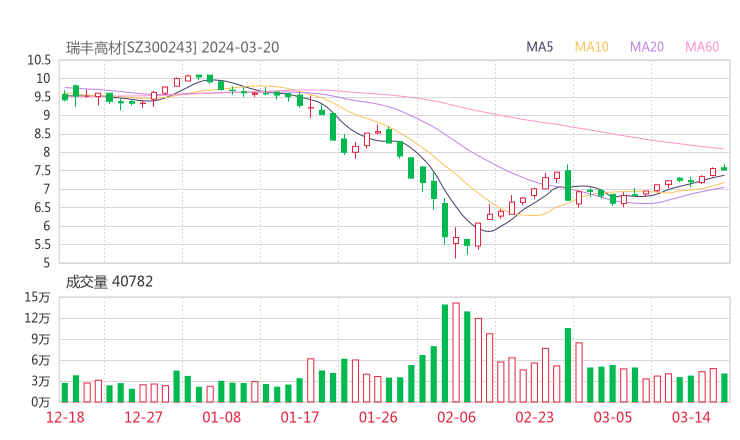This screenshot has width=740, height=440.
Task: Click the 01-08 date axis label
Action: click(x=221, y=417)
